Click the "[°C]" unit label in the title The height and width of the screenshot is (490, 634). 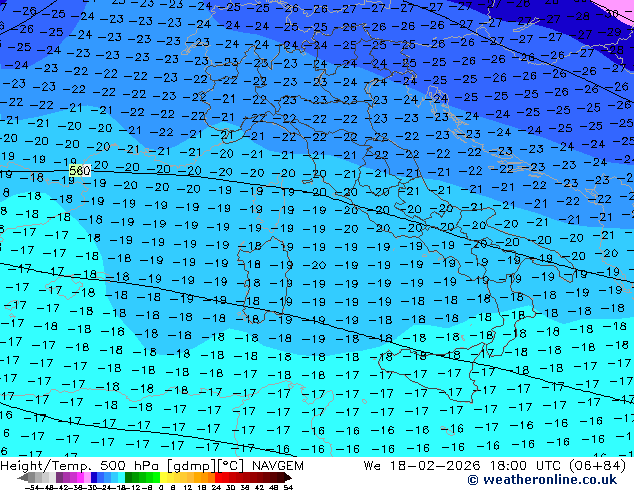click(x=231, y=466)
